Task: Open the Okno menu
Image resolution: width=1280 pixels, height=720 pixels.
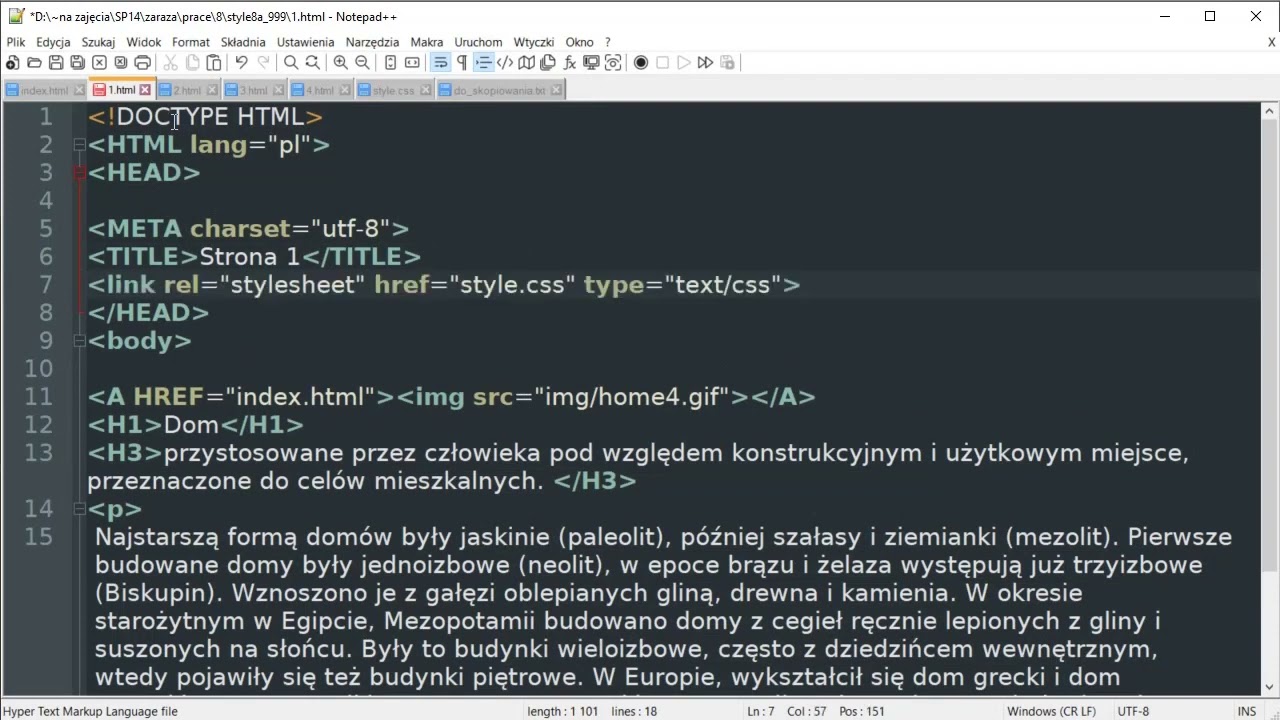Action: click(579, 42)
